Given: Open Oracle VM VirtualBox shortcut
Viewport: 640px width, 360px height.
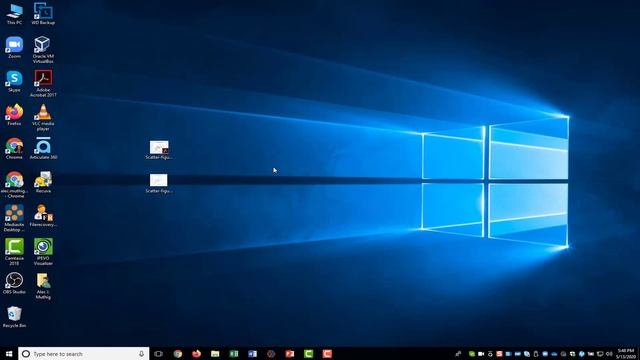Looking at the screenshot, I should point(43,49).
